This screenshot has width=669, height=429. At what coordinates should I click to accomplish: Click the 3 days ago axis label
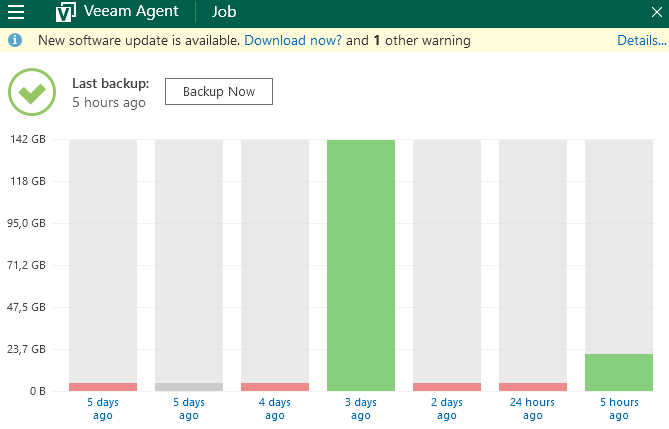click(361, 408)
